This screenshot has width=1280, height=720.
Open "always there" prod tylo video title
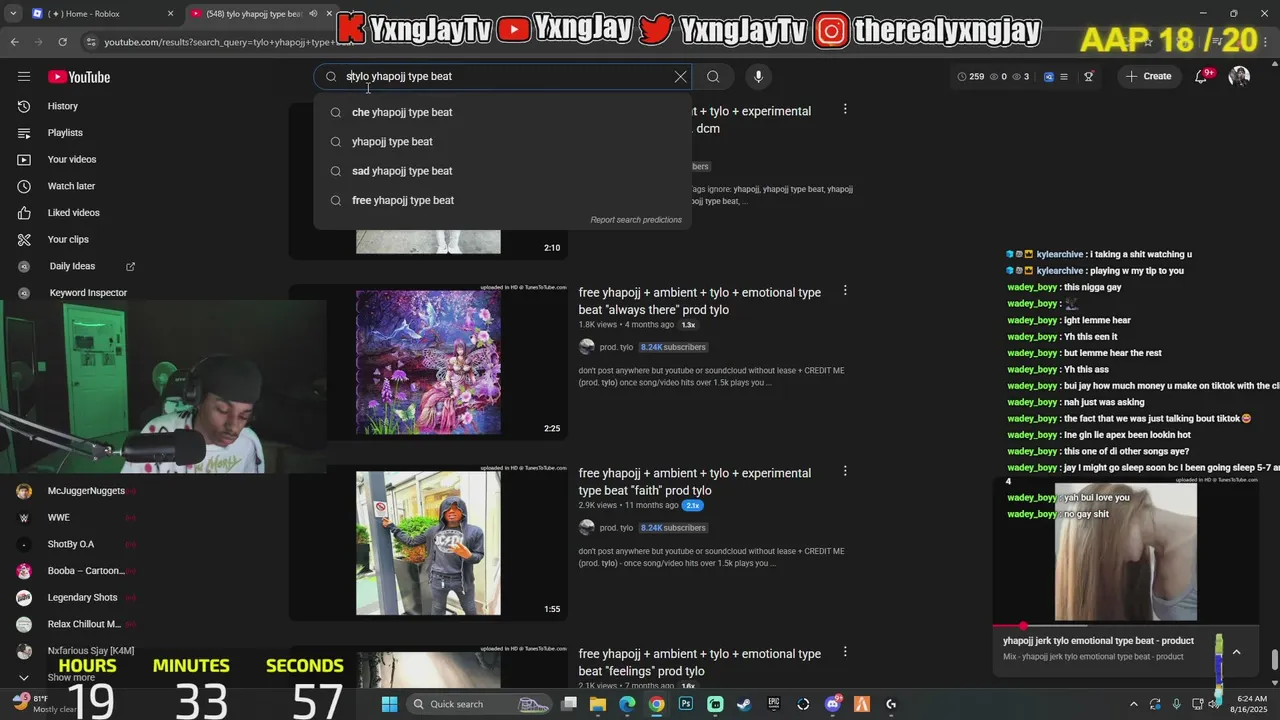pyautogui.click(x=700, y=301)
